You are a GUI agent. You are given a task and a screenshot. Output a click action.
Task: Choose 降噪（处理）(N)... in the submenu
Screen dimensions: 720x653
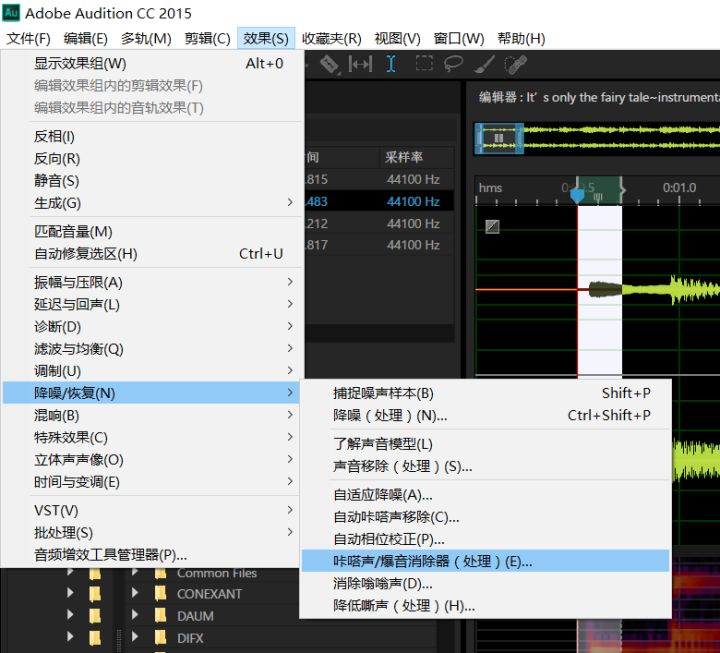pyautogui.click(x=485, y=415)
